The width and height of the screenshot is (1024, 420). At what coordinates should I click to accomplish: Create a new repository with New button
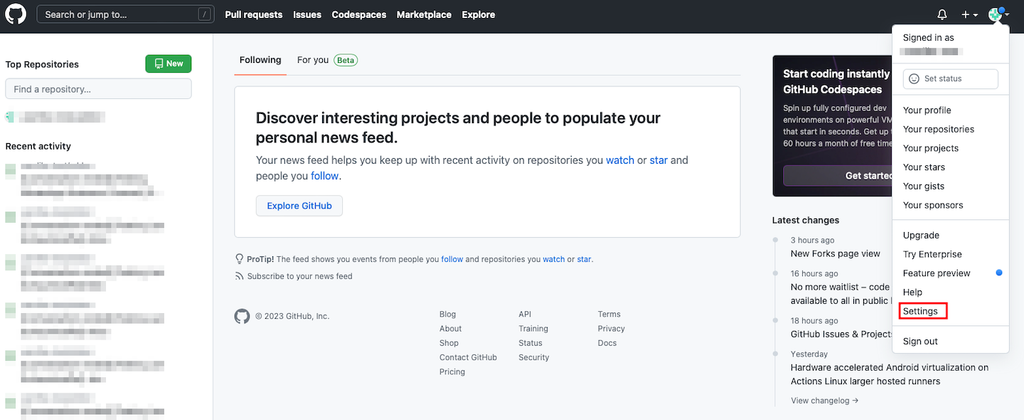pos(168,63)
